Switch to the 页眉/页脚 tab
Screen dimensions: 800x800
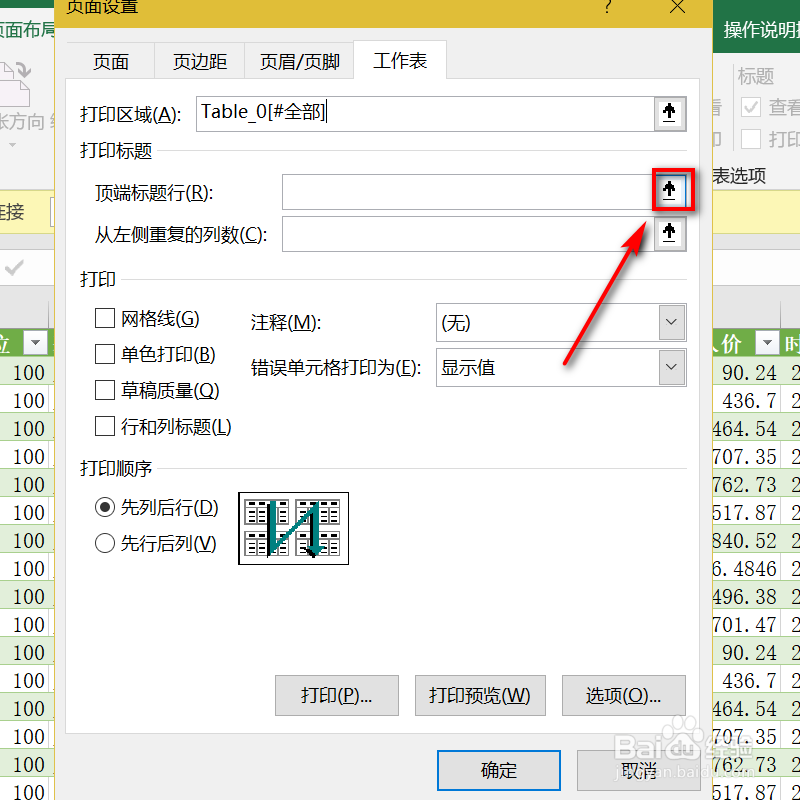298,60
